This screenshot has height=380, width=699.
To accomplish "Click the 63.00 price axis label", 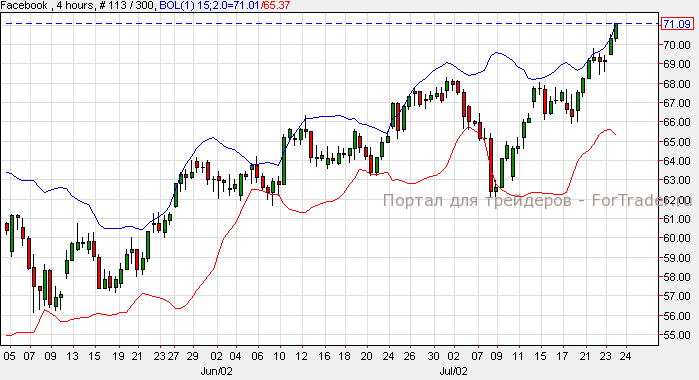I will pos(676,180).
